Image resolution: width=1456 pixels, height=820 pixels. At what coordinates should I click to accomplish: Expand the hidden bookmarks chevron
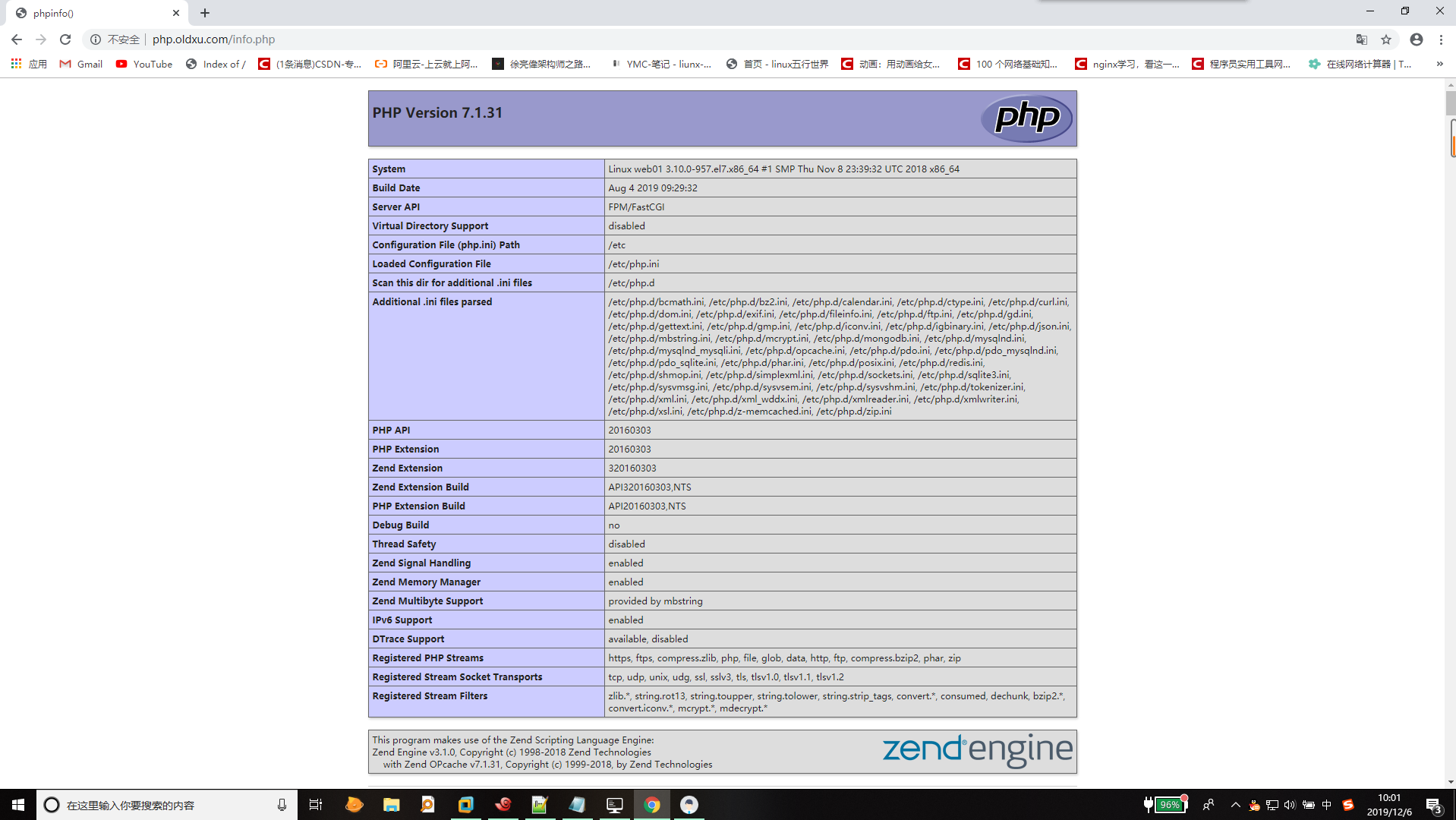click(1439, 64)
